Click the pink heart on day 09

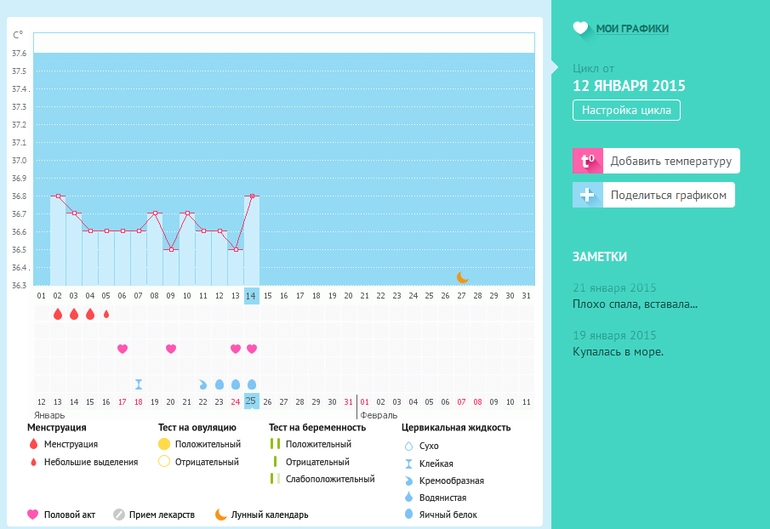[x=170, y=349]
